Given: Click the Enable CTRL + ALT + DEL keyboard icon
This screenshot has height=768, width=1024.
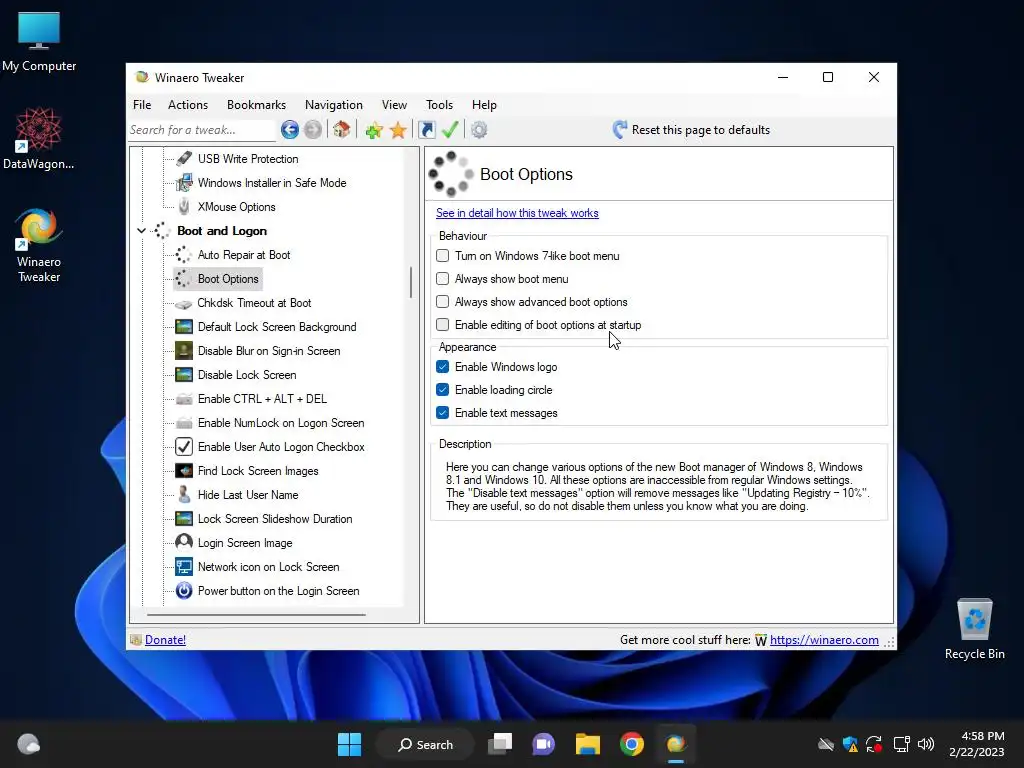Looking at the screenshot, I should (184, 399).
